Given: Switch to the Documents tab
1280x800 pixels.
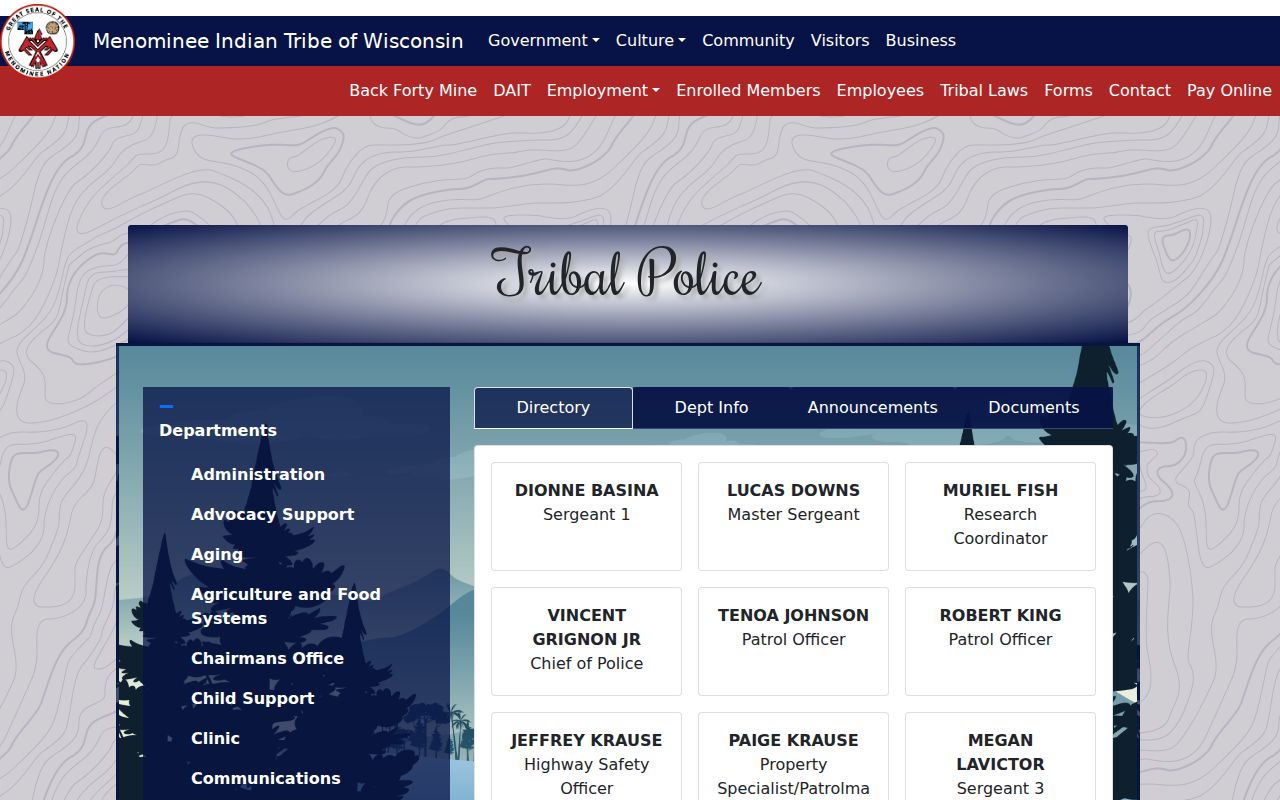Looking at the screenshot, I should tap(1034, 407).
